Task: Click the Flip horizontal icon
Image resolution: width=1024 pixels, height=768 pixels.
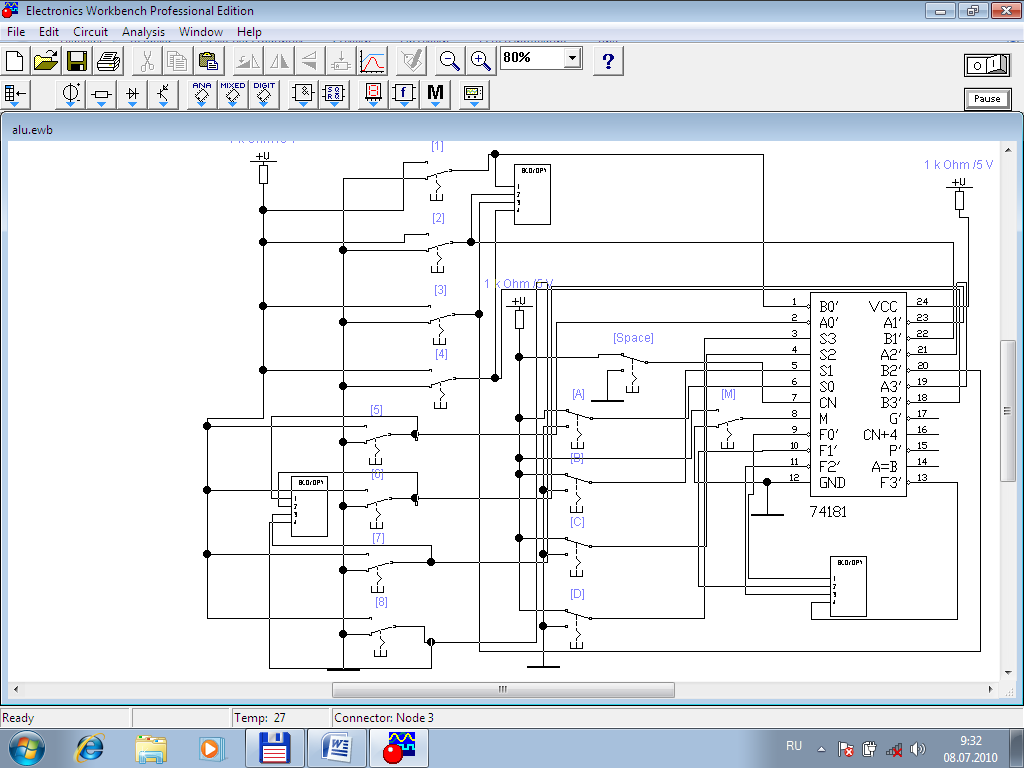Action: (x=280, y=61)
